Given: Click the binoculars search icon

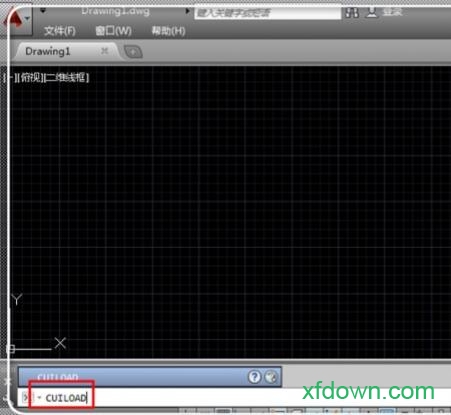Looking at the screenshot, I should click(x=352, y=13).
